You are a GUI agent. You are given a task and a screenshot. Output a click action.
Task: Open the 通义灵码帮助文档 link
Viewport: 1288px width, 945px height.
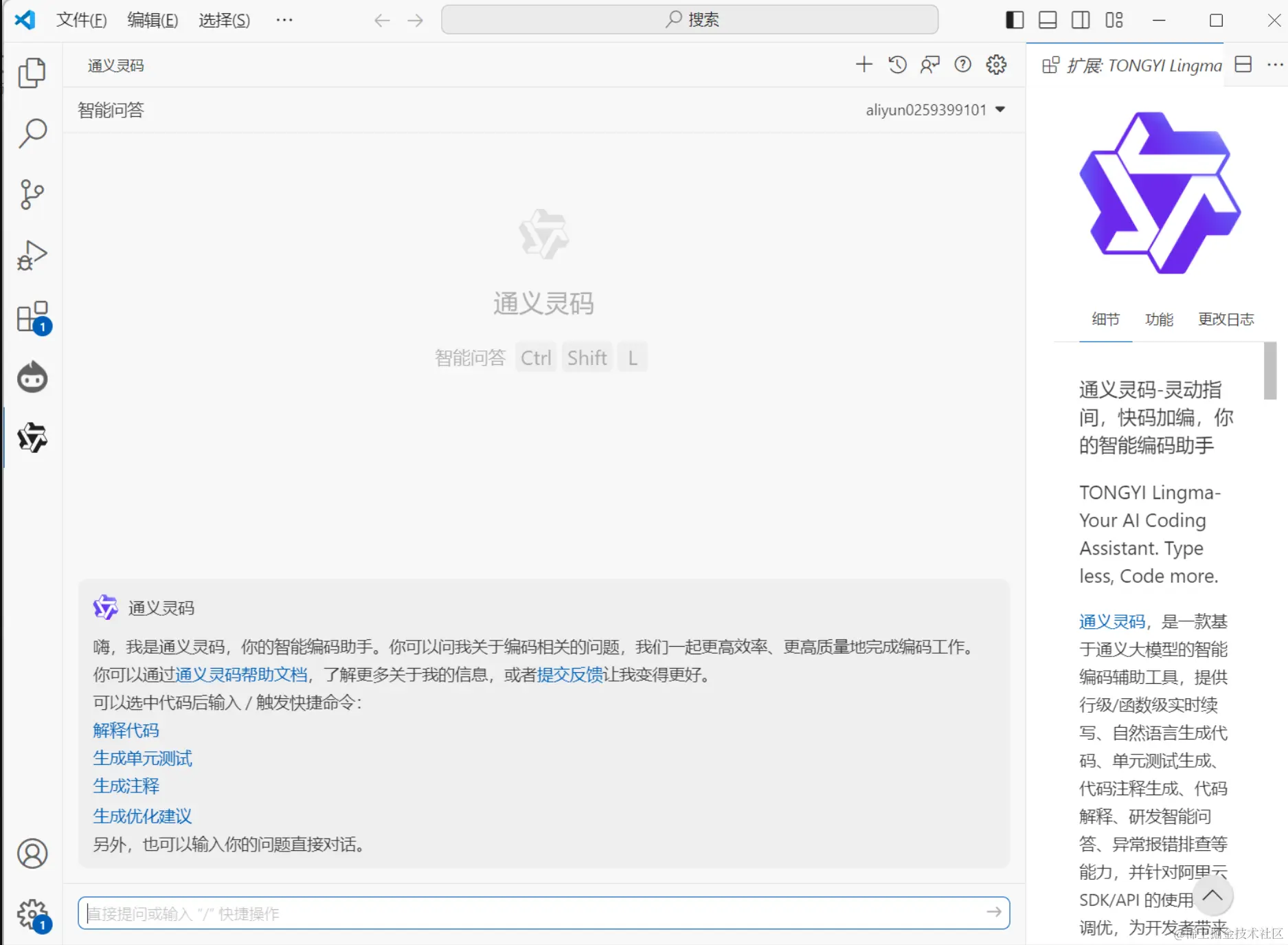241,675
